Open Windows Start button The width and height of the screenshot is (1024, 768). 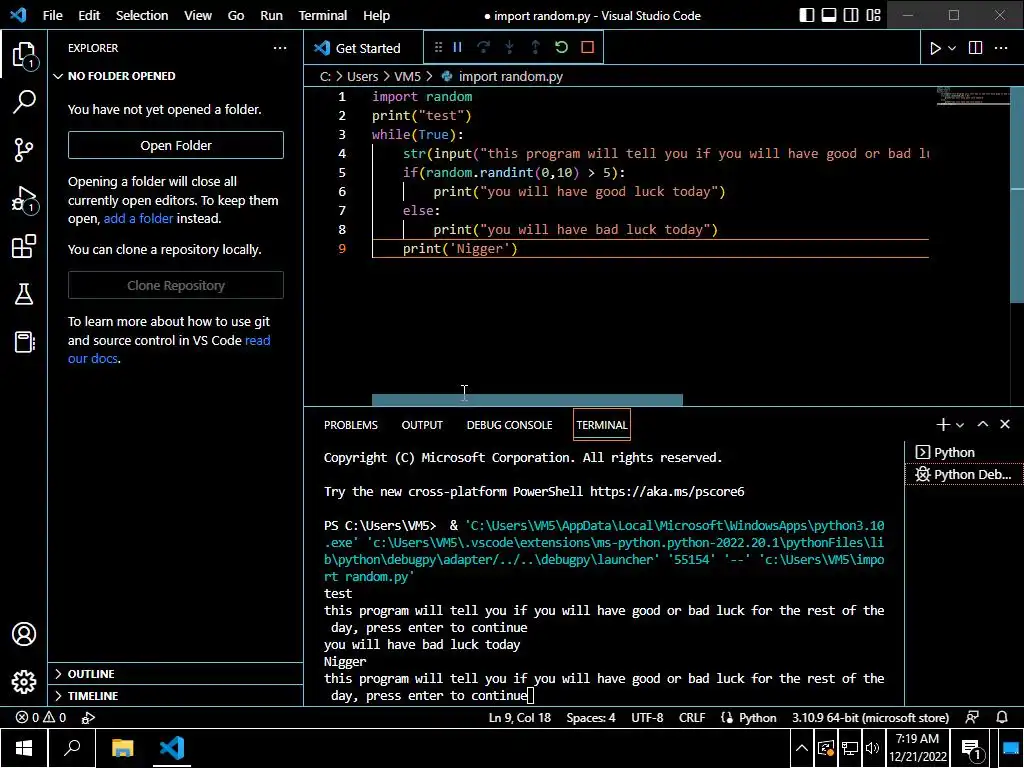tap(24, 748)
